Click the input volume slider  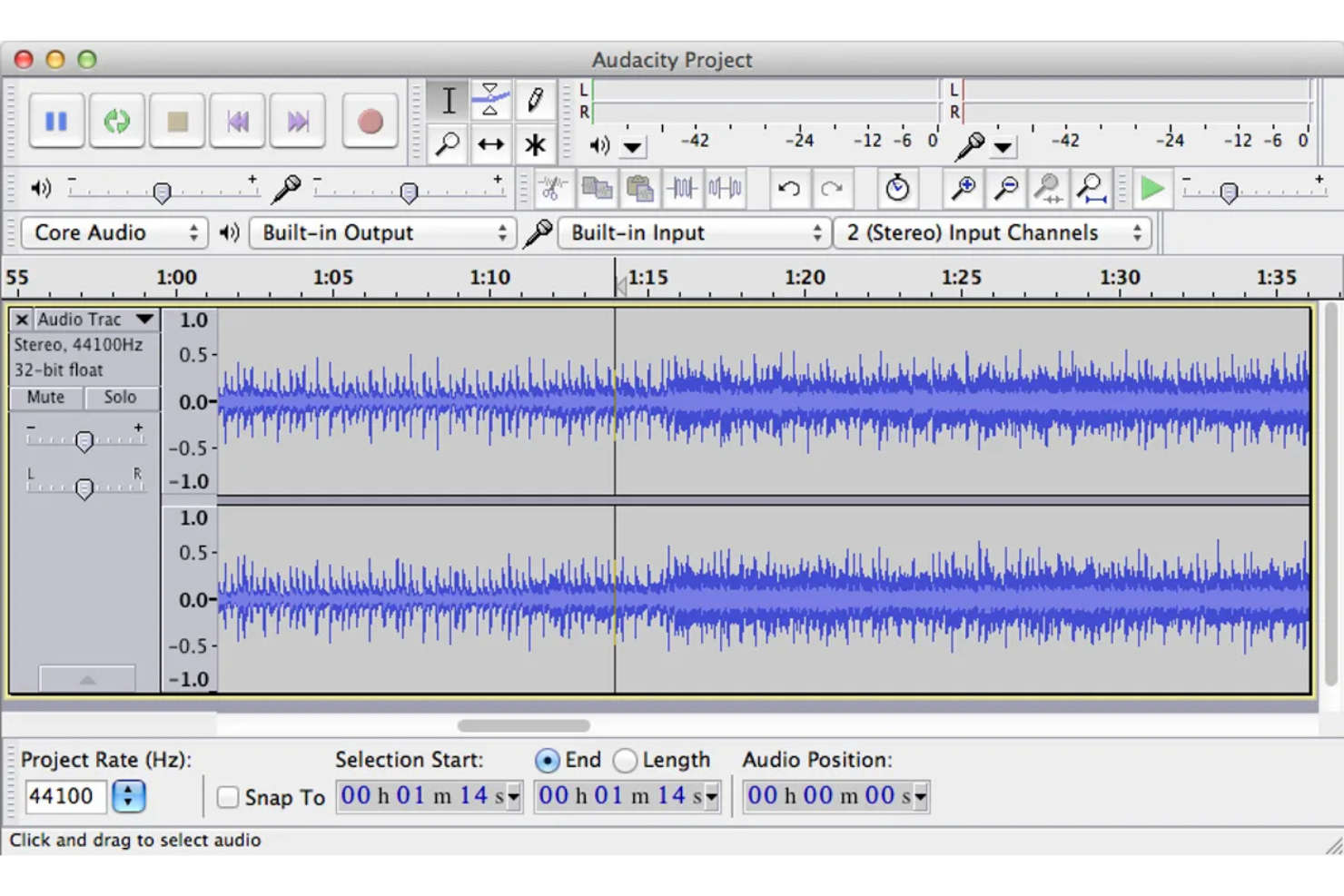pos(408,192)
